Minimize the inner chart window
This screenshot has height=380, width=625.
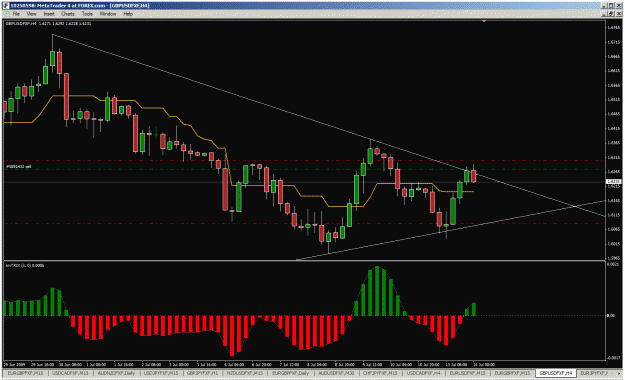(604, 14)
